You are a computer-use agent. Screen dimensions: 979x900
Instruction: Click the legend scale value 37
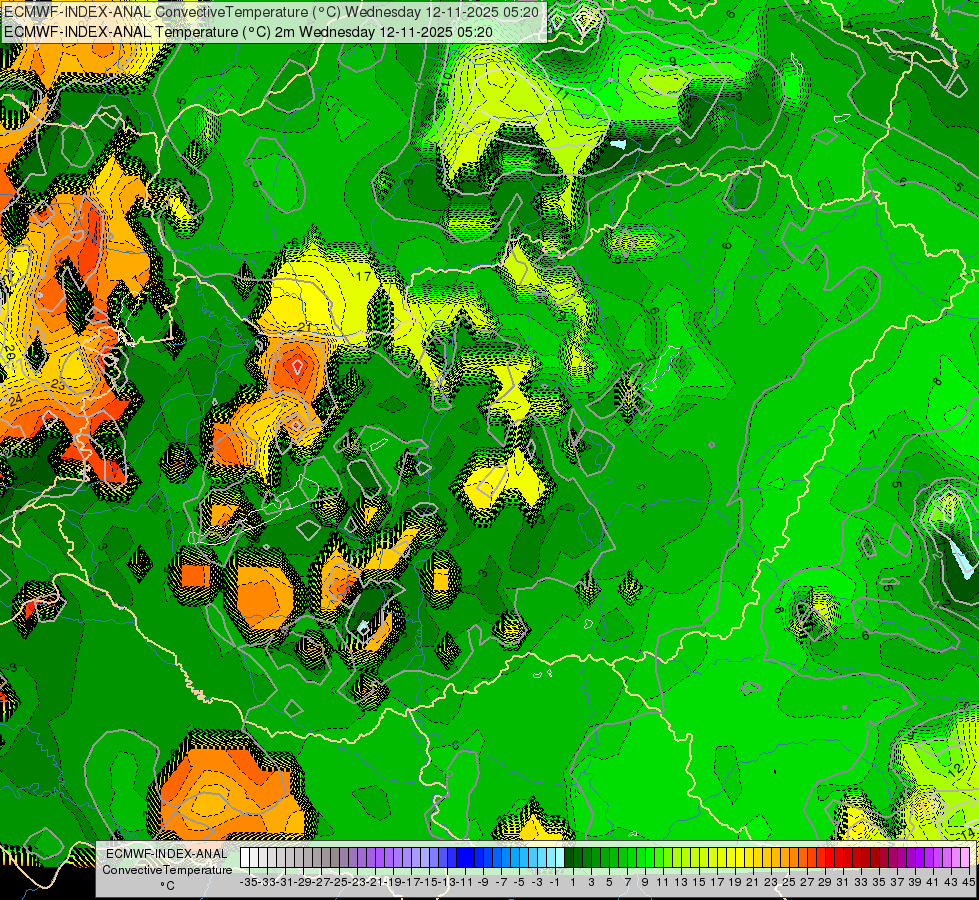[897, 882]
